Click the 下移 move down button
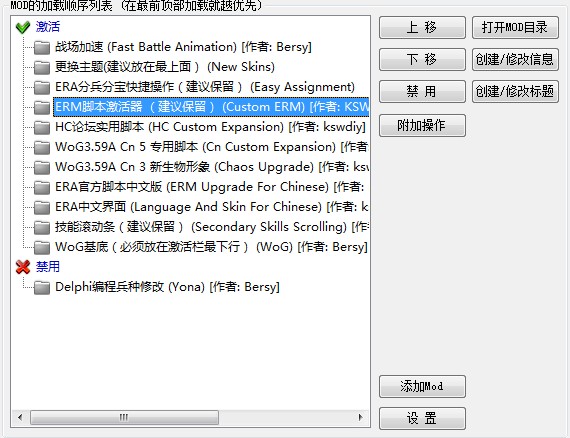This screenshot has height=438, width=570. pos(422,59)
